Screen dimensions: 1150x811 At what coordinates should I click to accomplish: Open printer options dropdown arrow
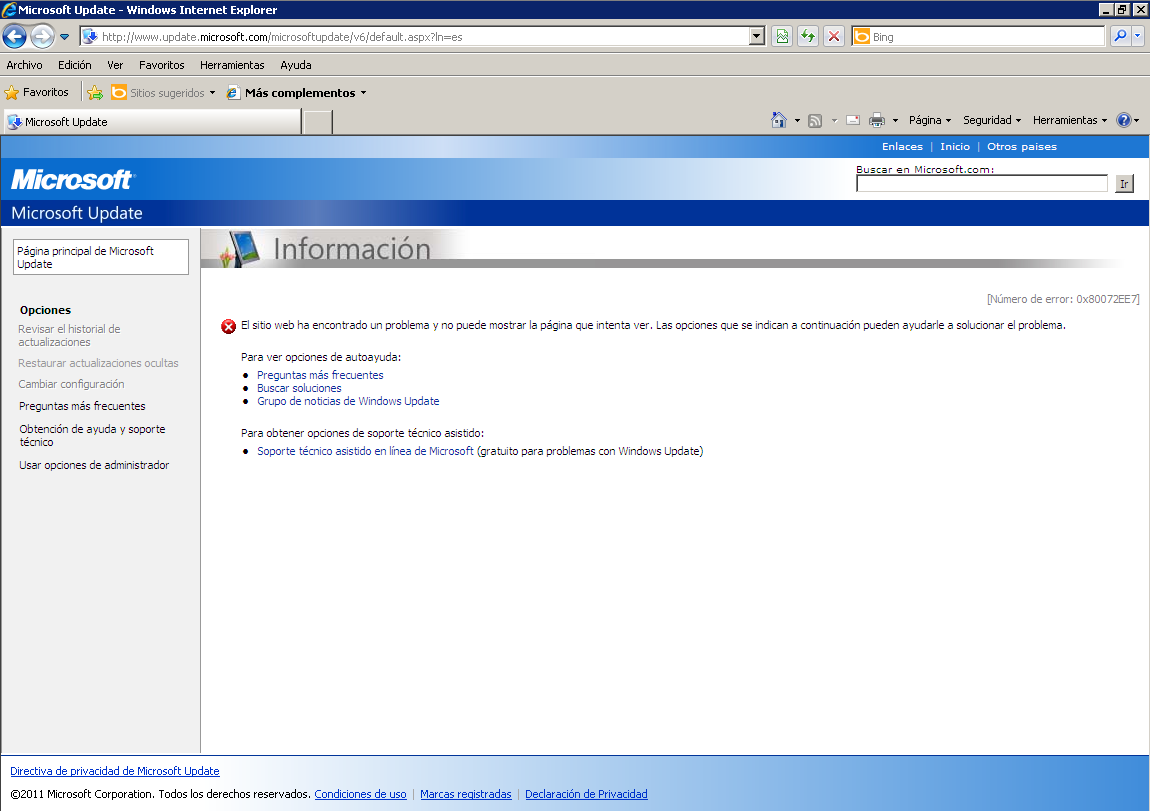895,120
